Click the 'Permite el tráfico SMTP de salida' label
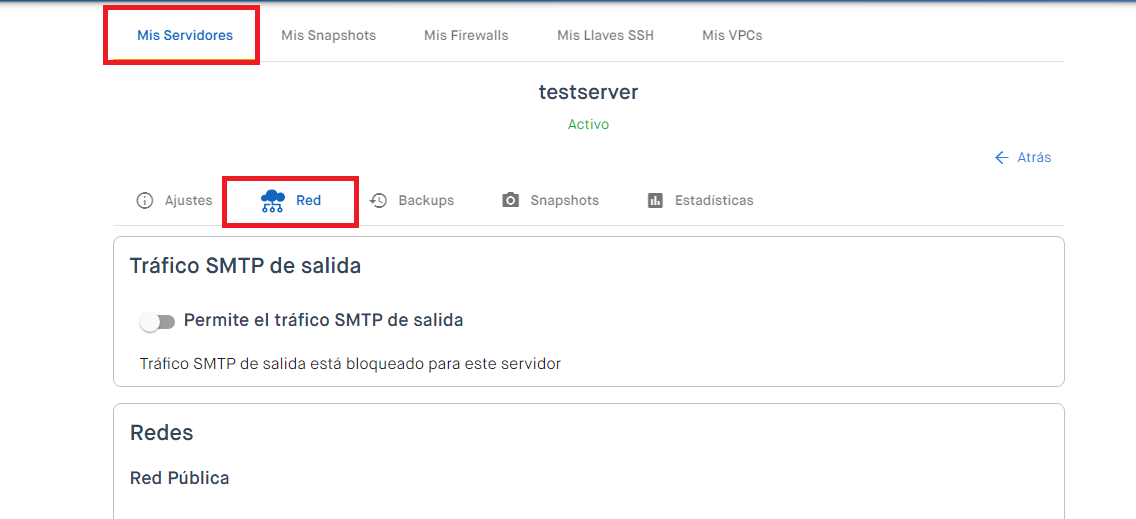Viewport: 1136px width, 519px height. tap(323, 320)
